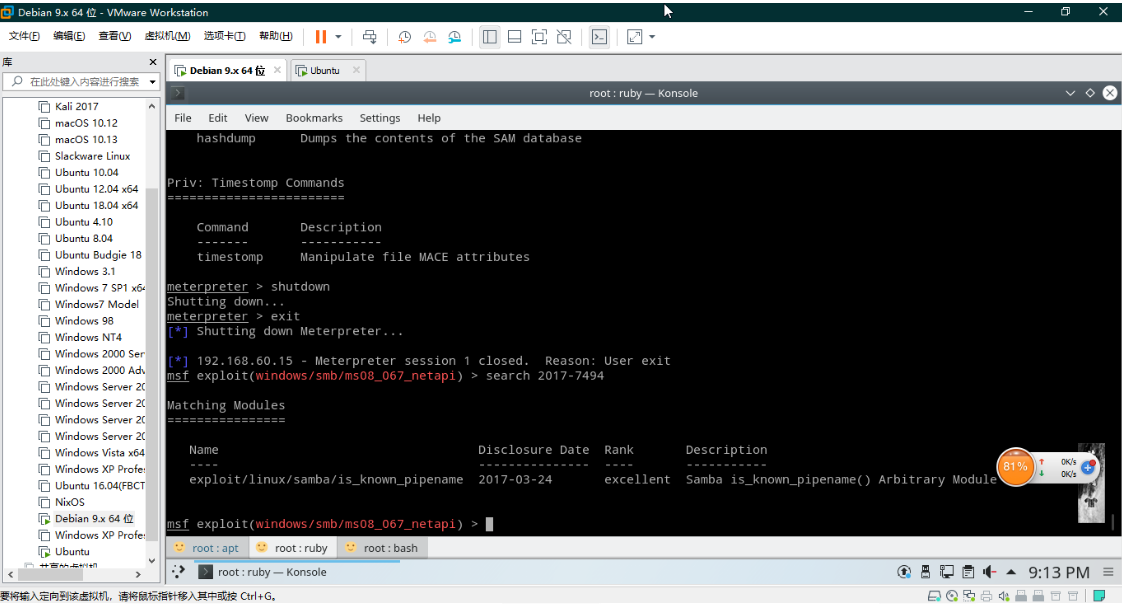Open Konsole's Bookmarks menu
The image size is (1122, 604).
[x=314, y=118]
